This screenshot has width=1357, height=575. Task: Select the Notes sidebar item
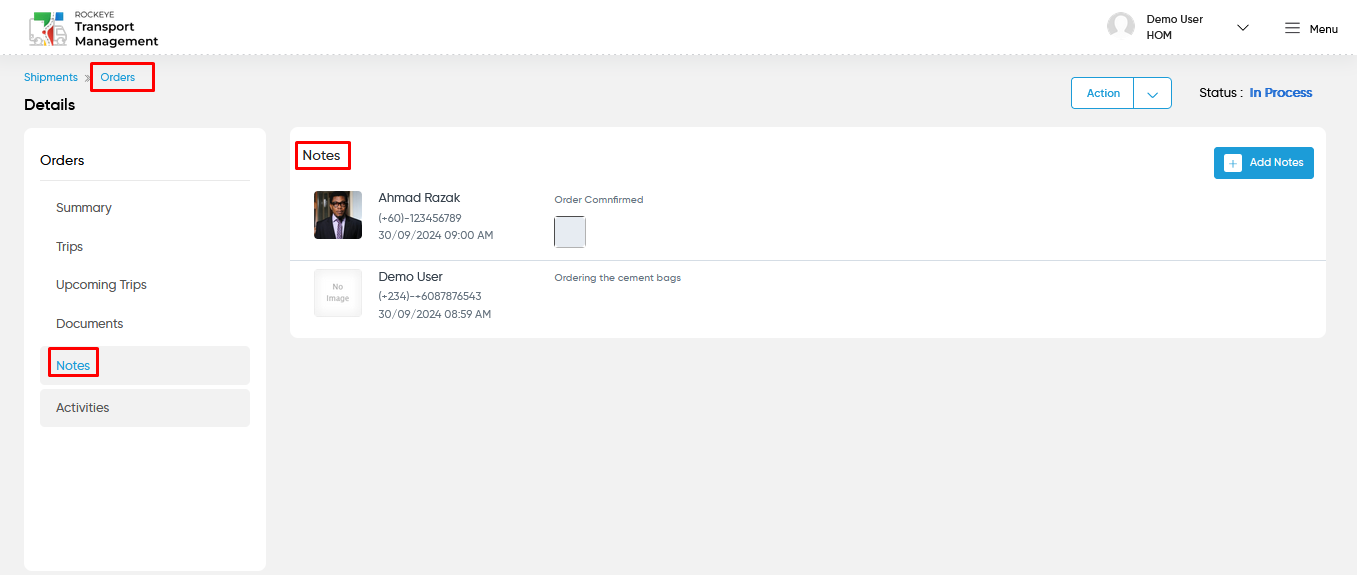(145, 366)
